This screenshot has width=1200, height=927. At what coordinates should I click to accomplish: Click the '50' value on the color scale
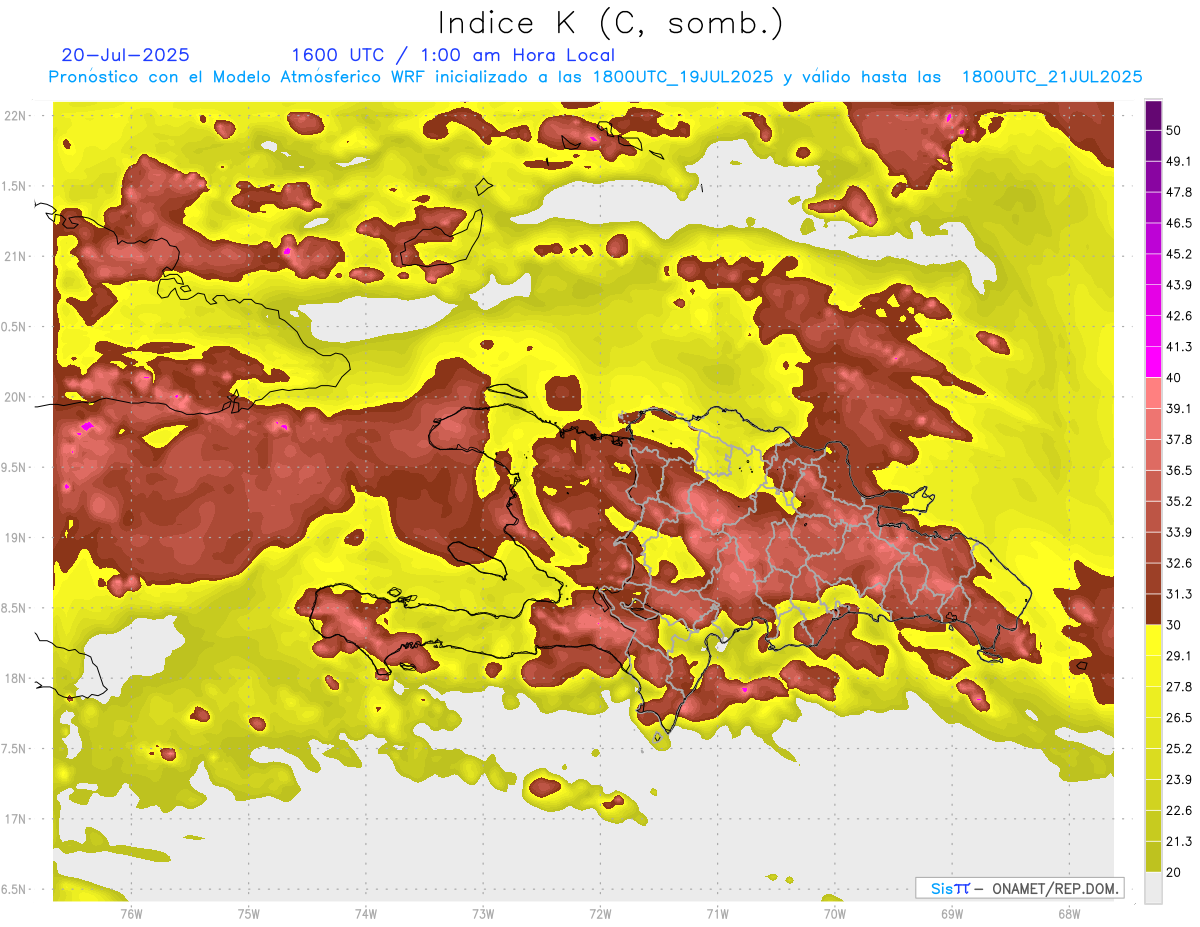[x=1174, y=131]
